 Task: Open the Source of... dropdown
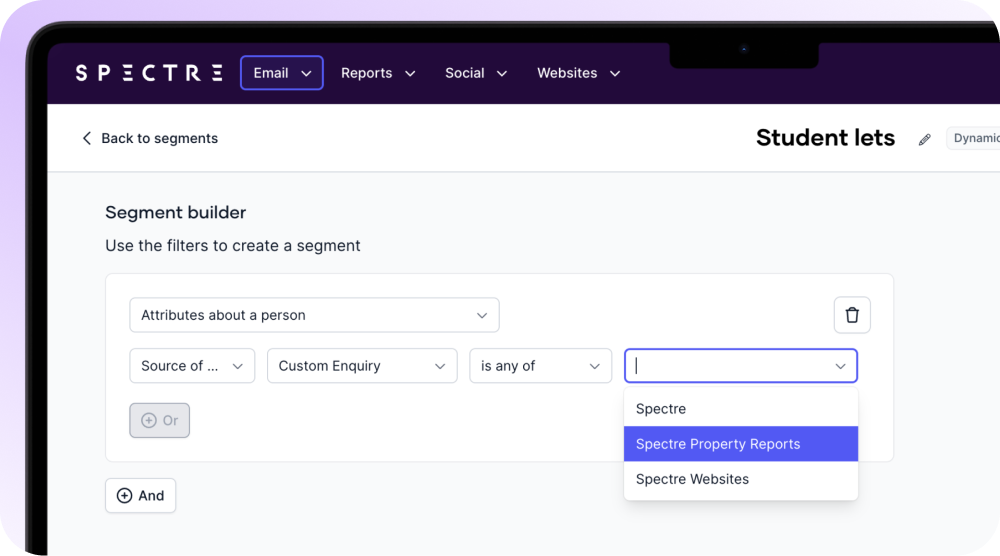tap(192, 366)
